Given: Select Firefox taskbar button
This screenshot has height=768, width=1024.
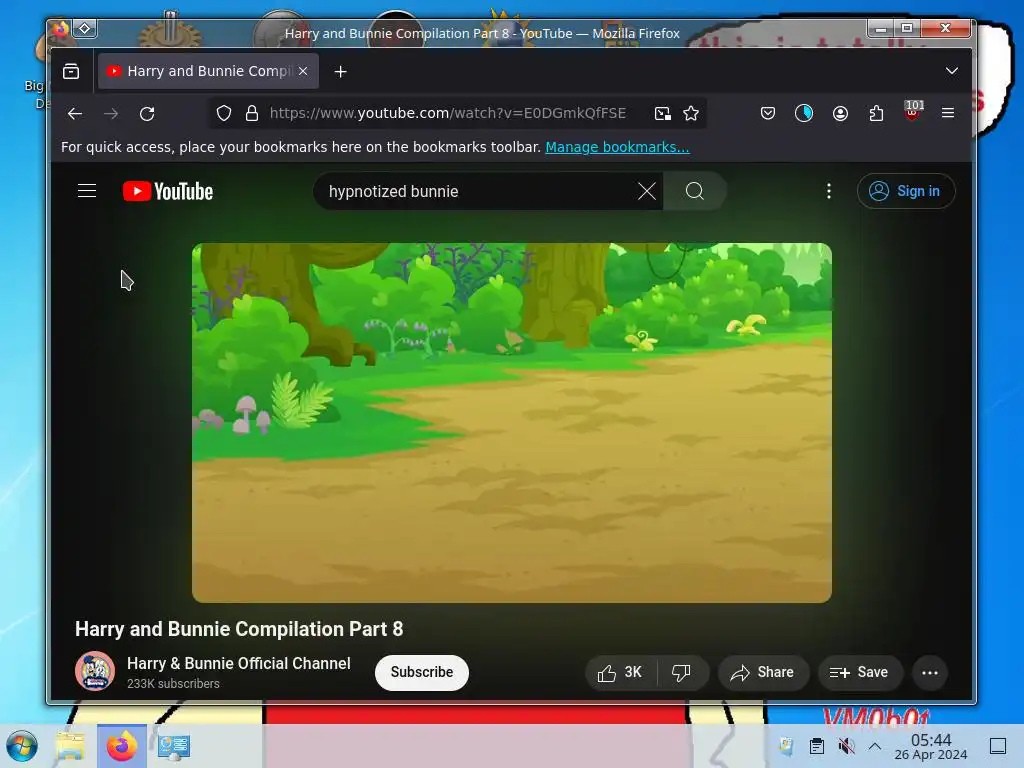Looking at the screenshot, I should pos(121,746).
